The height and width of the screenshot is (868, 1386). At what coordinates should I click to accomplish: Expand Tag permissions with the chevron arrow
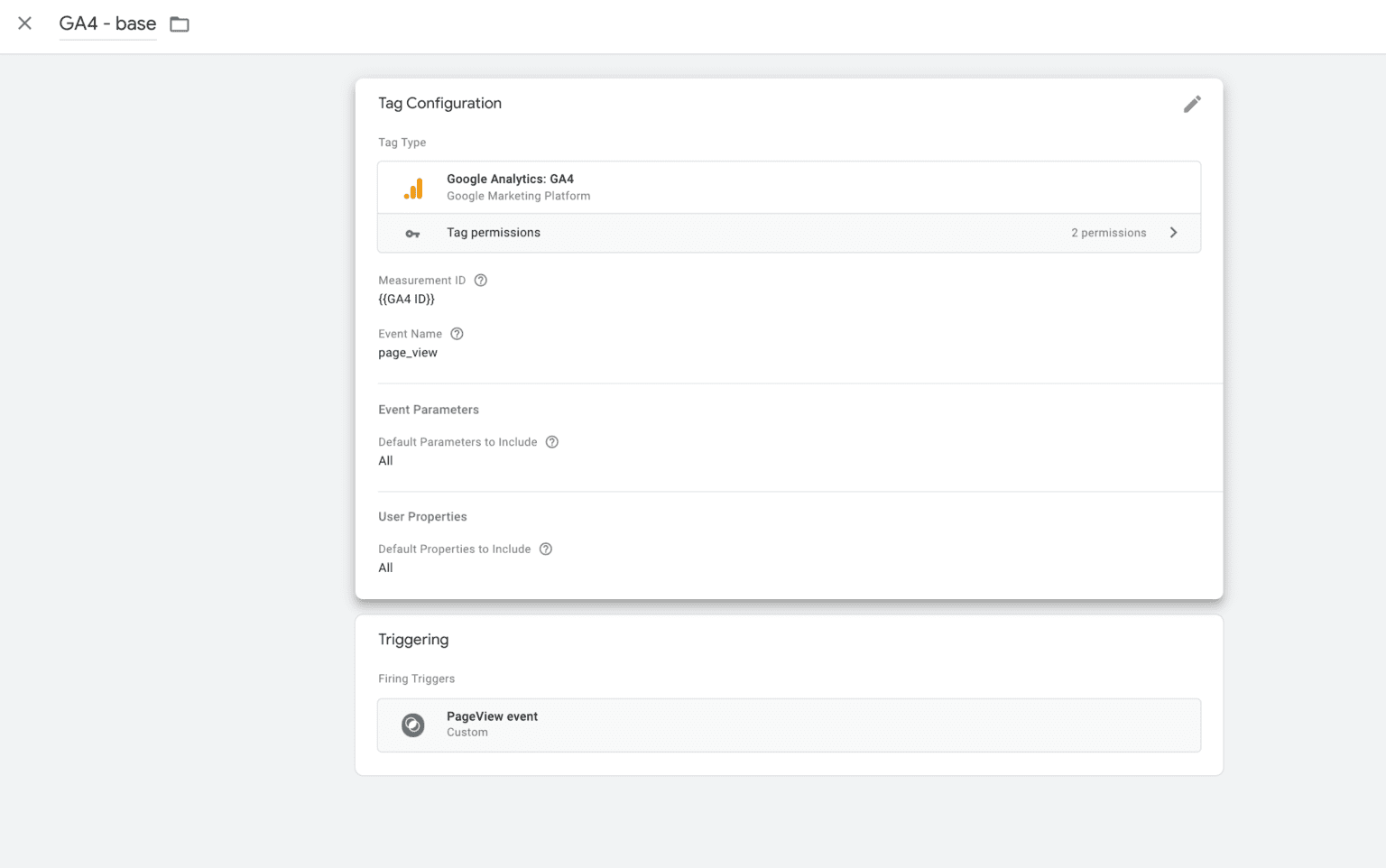[1174, 233]
